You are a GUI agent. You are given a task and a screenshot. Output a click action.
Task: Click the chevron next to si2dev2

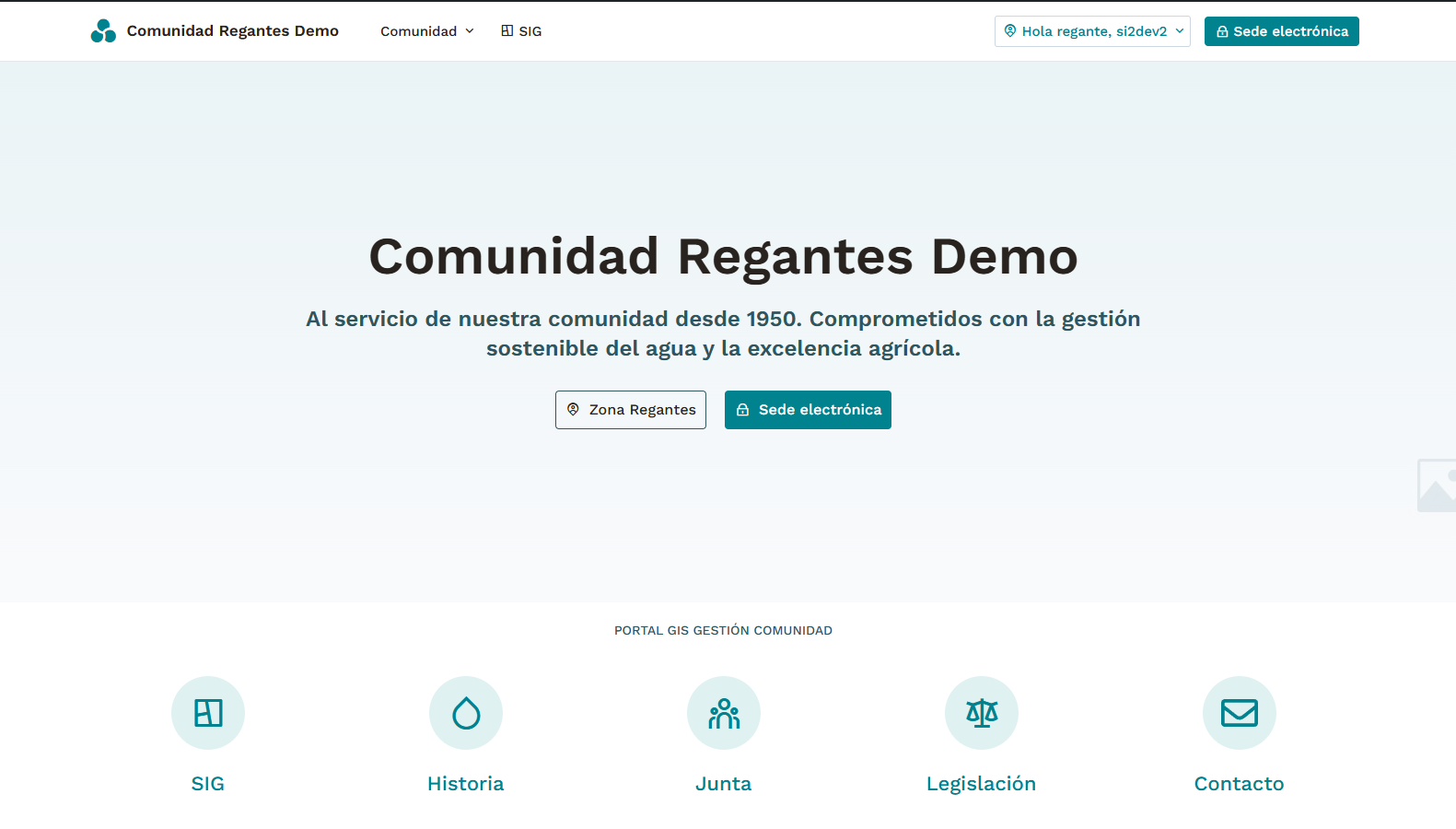click(1180, 31)
